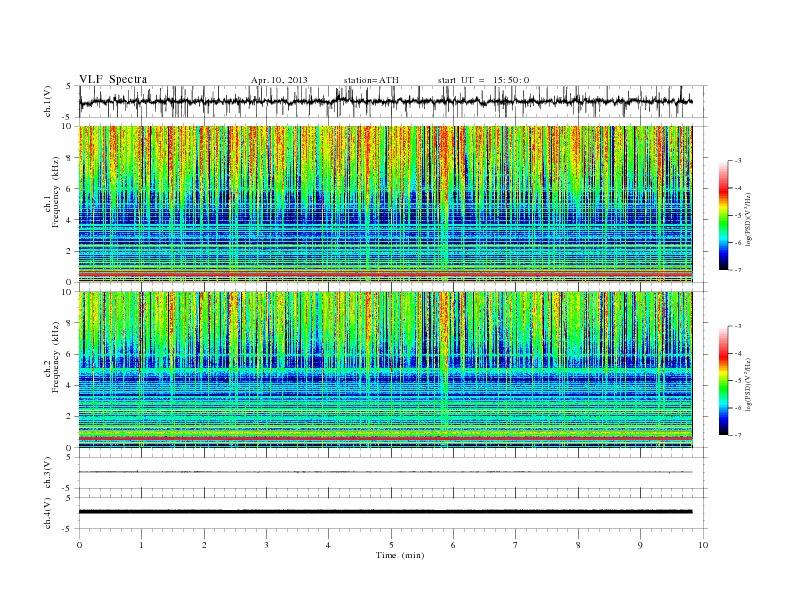
Task: Select the "Apr. 10, 2013" date text
Action: 279,80
